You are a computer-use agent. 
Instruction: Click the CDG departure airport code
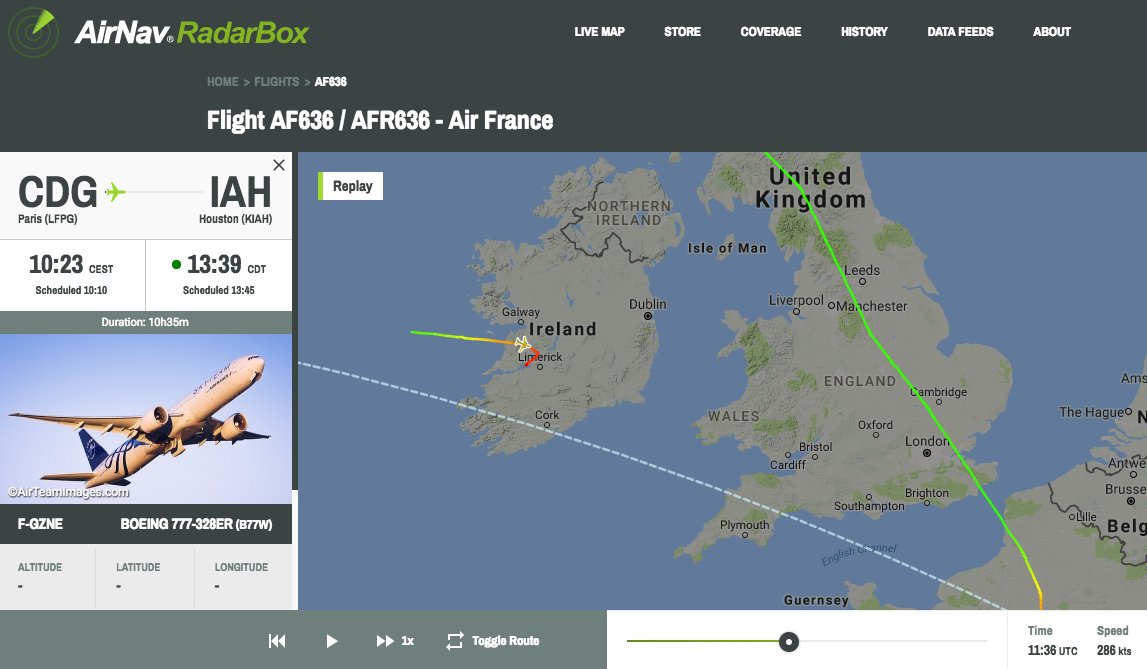click(x=58, y=192)
